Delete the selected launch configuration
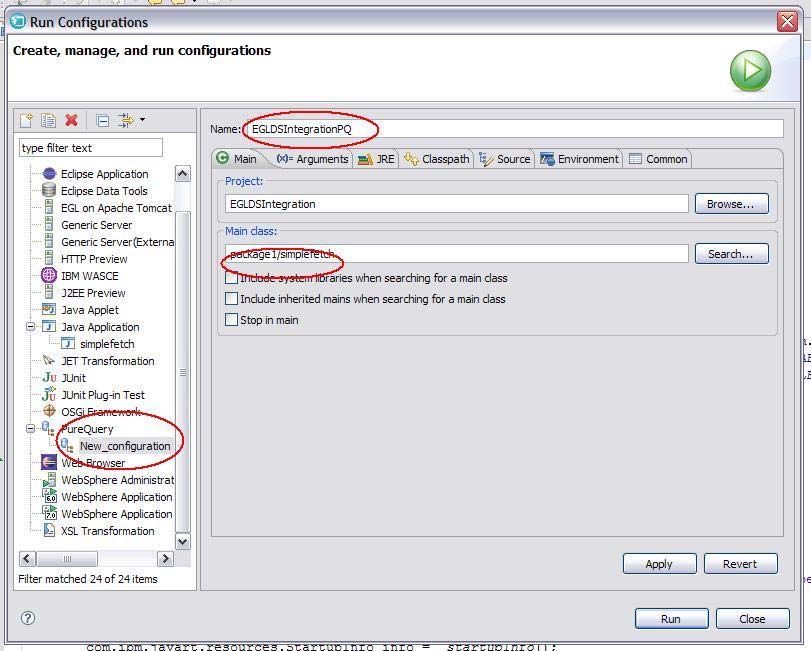Viewport: 811px width, 651px height. click(71, 120)
